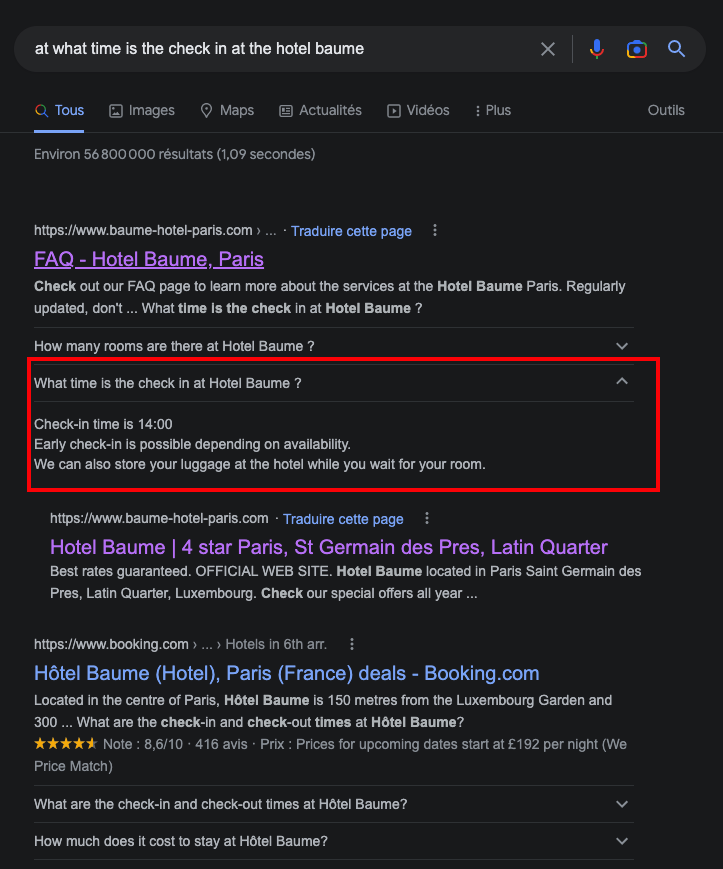Click "Traduire cette page" on the FAQ result
The width and height of the screenshot is (723, 869).
coord(351,229)
